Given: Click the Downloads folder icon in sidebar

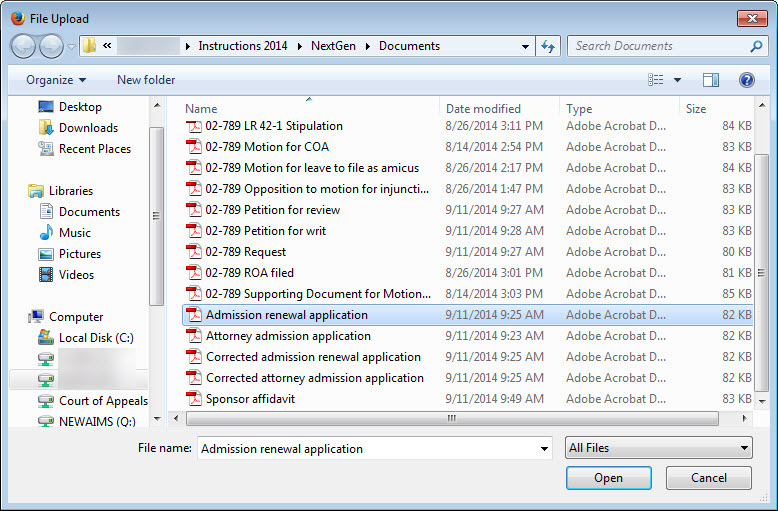Looking at the screenshot, I should 46,128.
